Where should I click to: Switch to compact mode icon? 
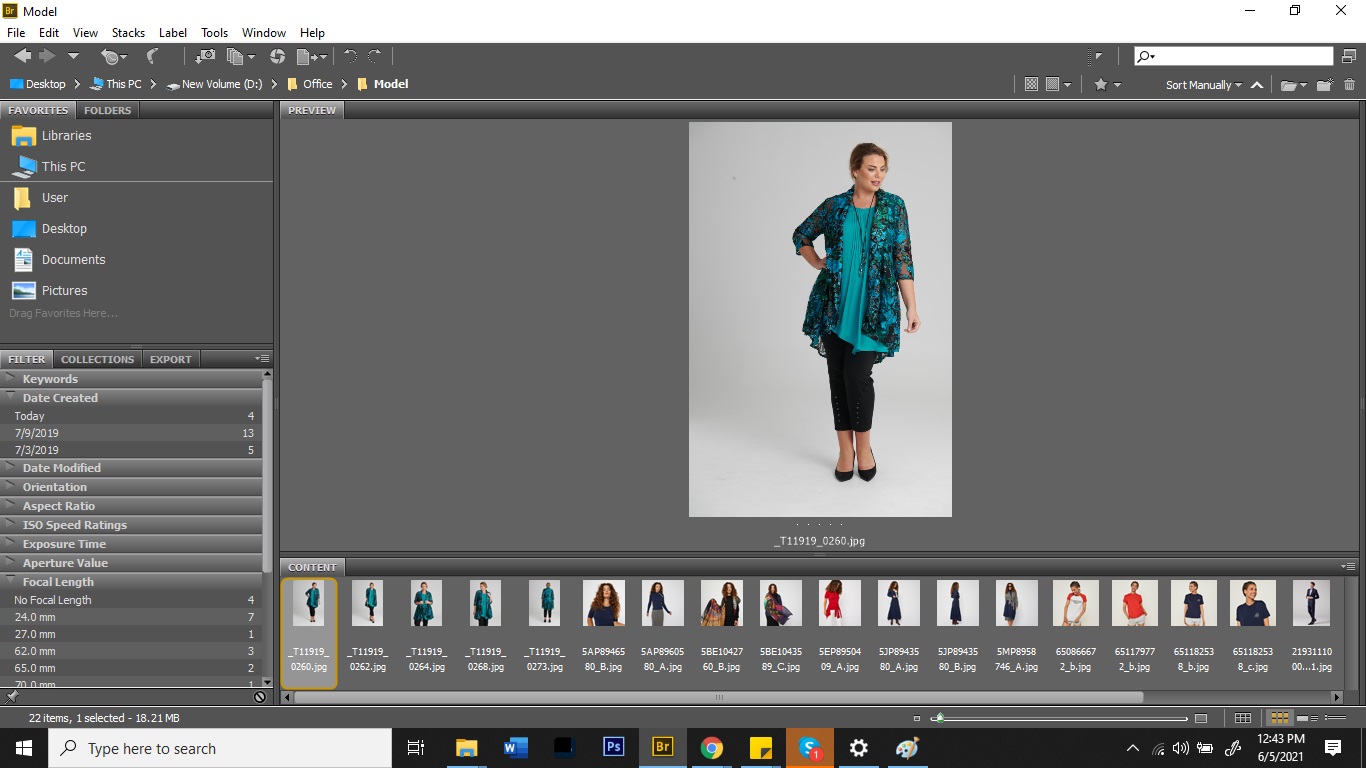pos(1349,56)
